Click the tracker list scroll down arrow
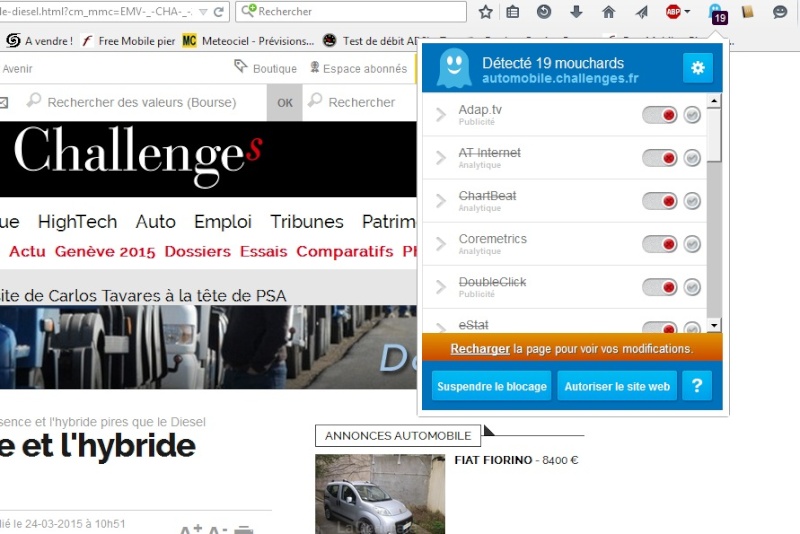This screenshot has width=800, height=534. pyautogui.click(x=714, y=325)
